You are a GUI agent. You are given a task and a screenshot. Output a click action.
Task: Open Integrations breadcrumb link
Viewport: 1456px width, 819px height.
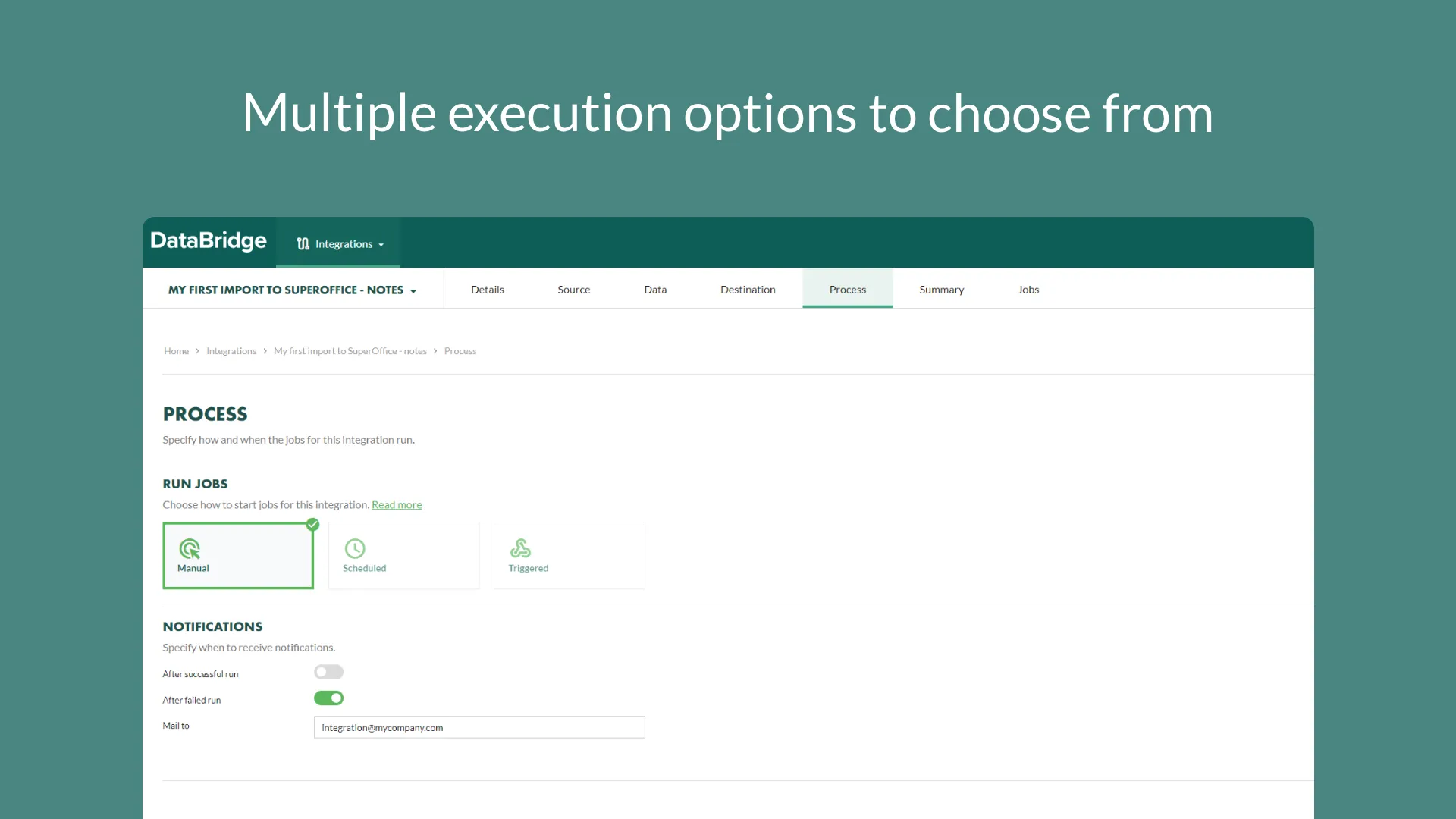pos(231,351)
